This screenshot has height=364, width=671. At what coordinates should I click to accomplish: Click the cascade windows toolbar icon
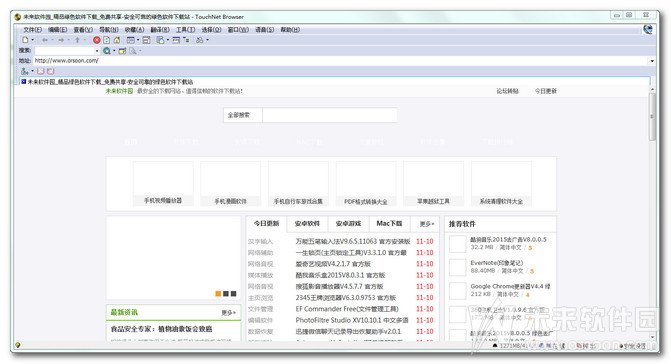(146, 40)
